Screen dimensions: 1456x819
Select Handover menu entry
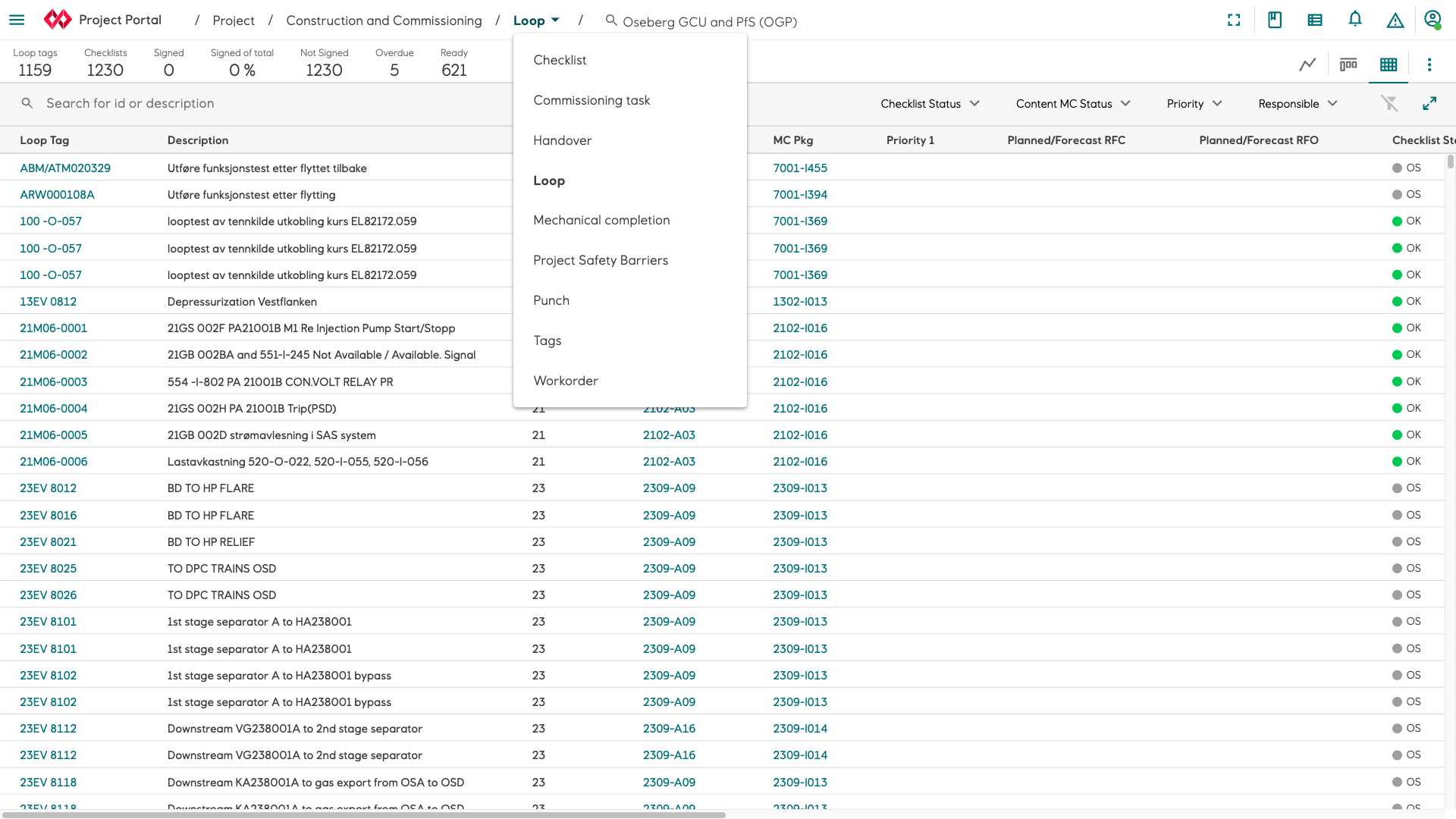pyautogui.click(x=630, y=140)
